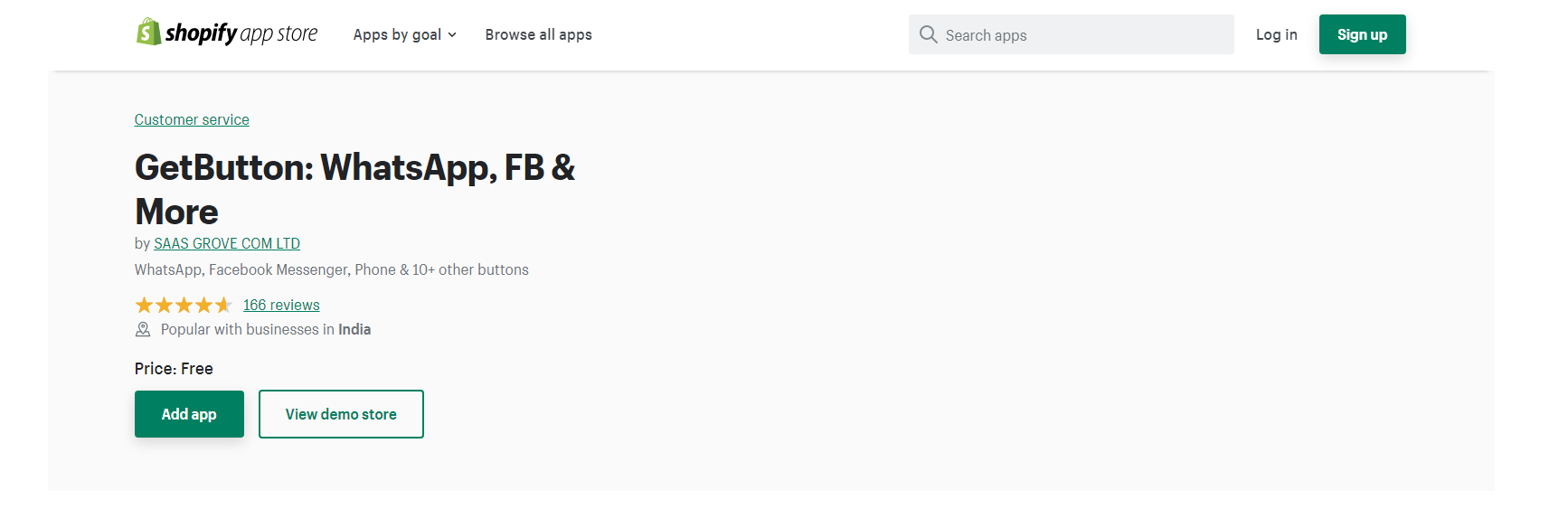This screenshot has height=528, width=1568.
Task: Click the Price: Free label
Action: (174, 369)
